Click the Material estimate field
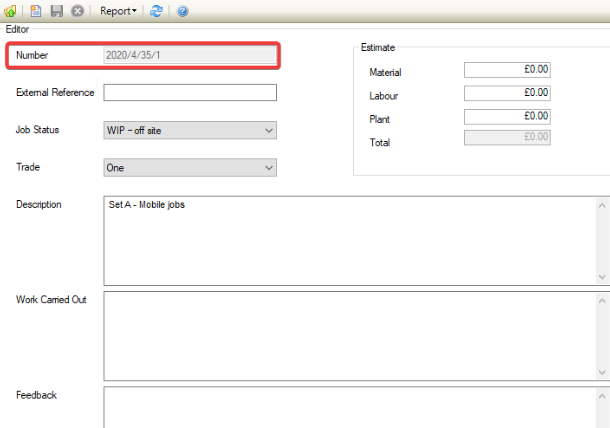This screenshot has height=428, width=610. point(508,70)
